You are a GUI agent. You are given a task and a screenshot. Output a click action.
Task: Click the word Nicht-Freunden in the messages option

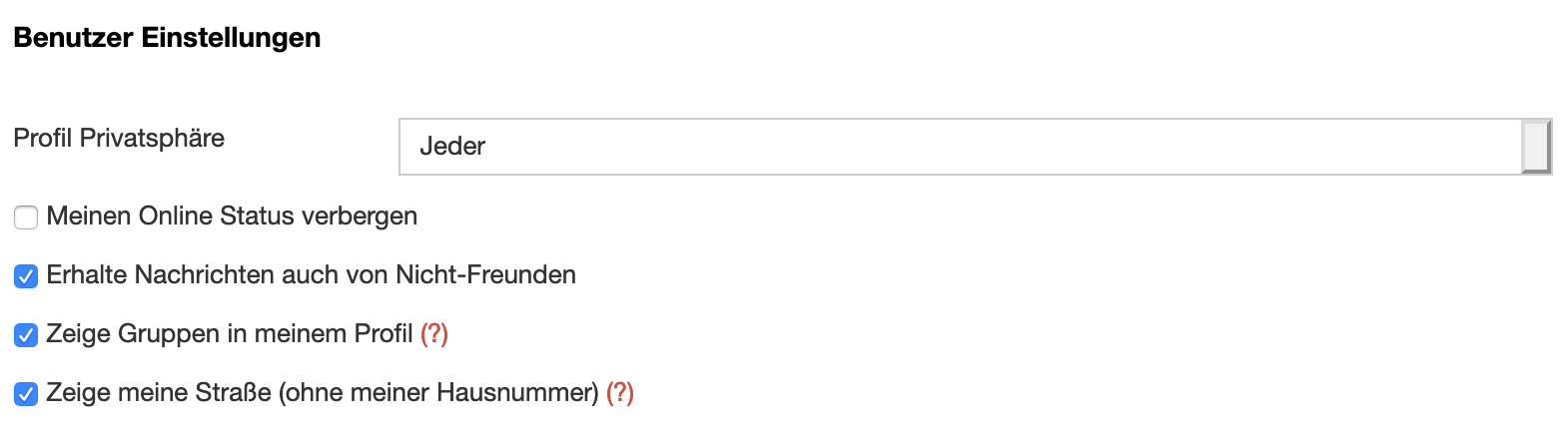pos(485,275)
